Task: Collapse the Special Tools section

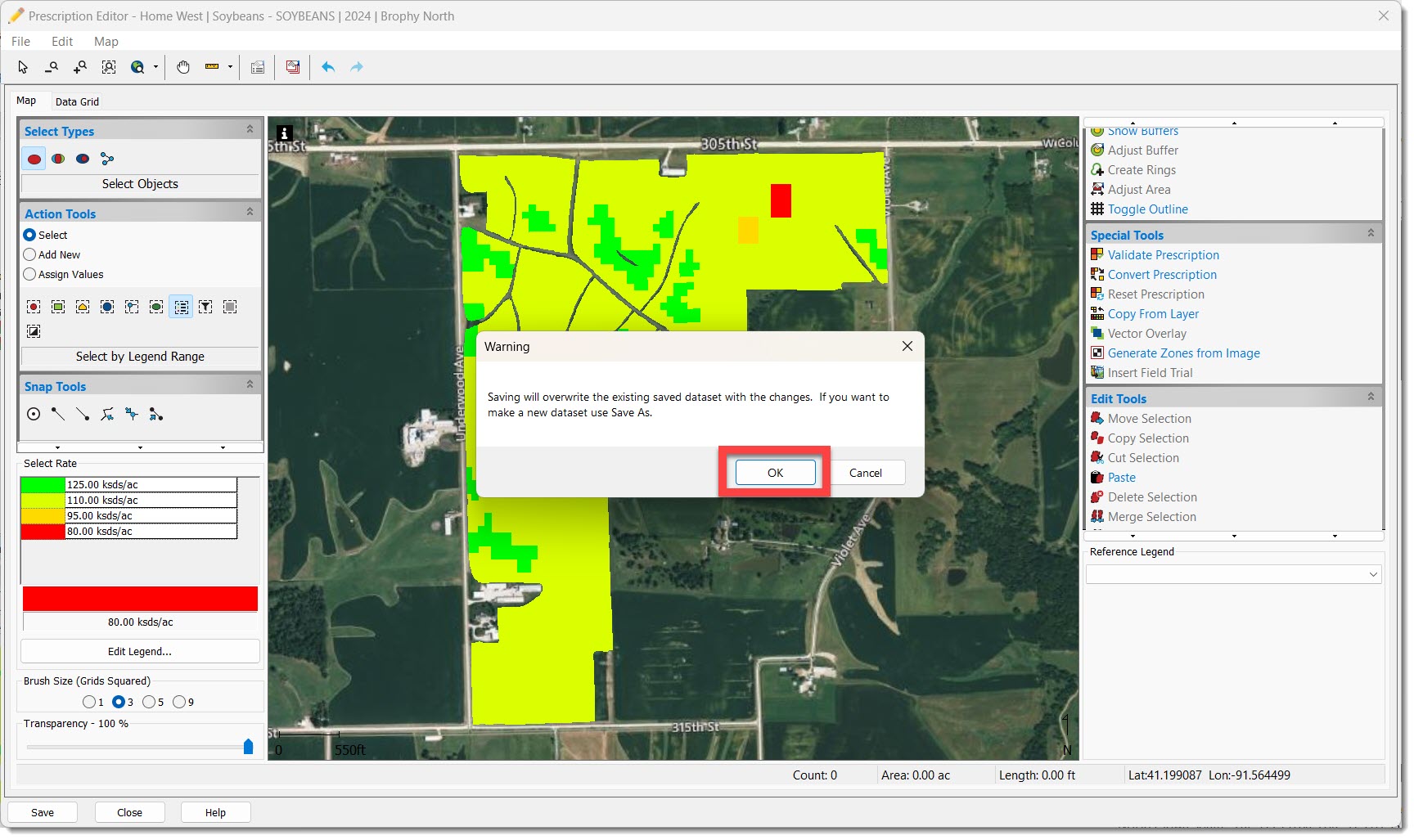Action: [x=1371, y=234]
